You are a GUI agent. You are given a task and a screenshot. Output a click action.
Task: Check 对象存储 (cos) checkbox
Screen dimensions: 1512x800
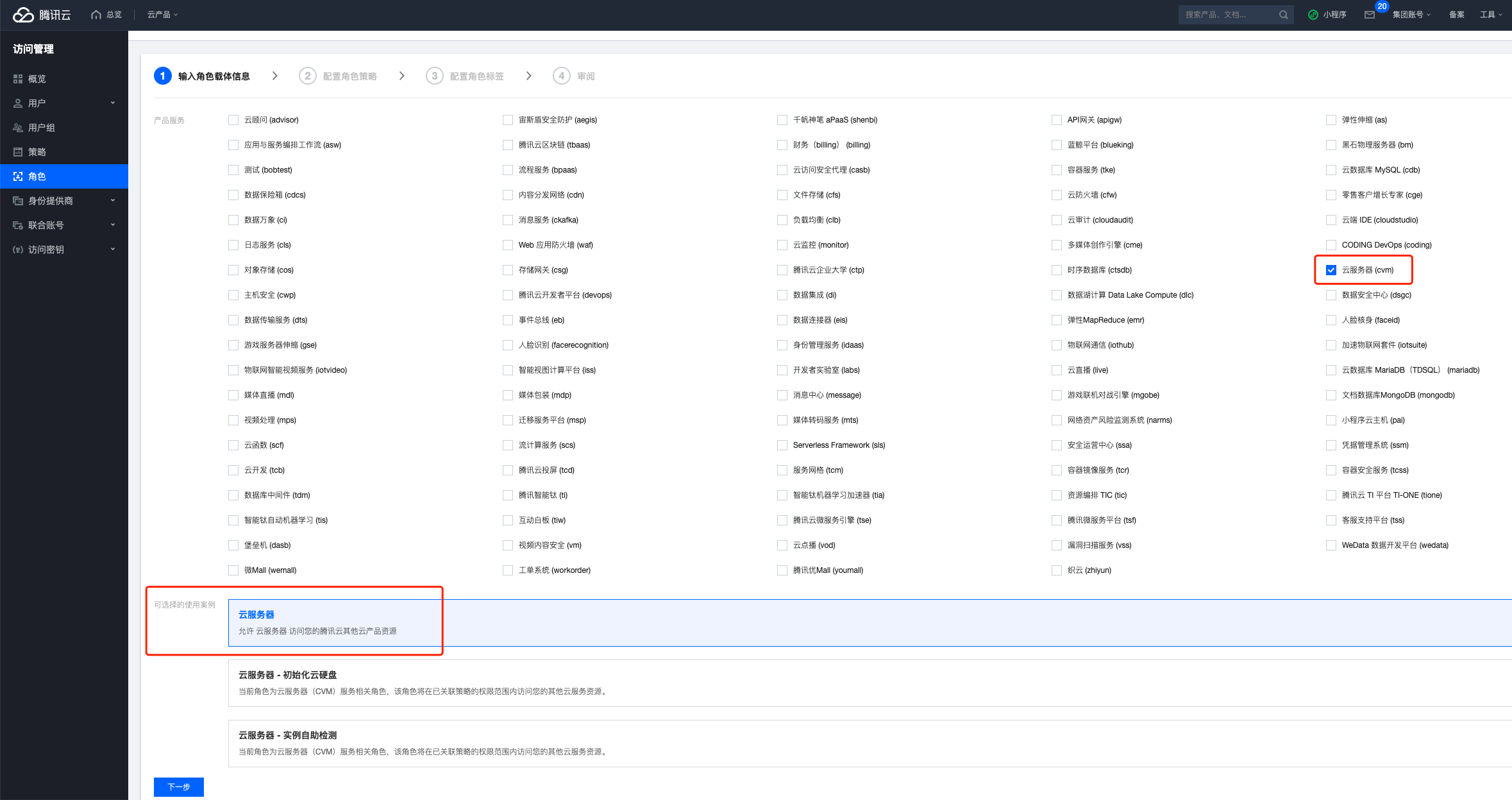[x=233, y=270]
